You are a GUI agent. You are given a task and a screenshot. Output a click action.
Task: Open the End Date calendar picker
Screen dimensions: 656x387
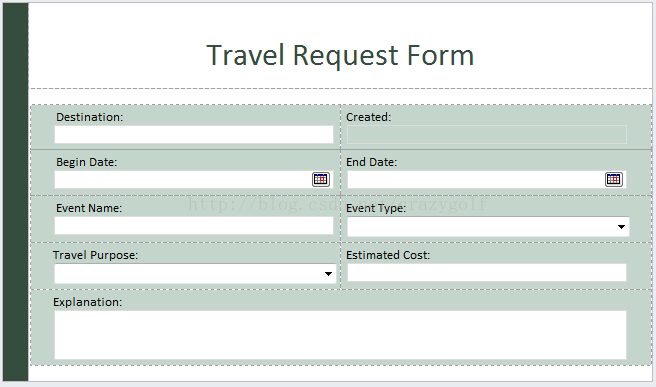coord(614,179)
